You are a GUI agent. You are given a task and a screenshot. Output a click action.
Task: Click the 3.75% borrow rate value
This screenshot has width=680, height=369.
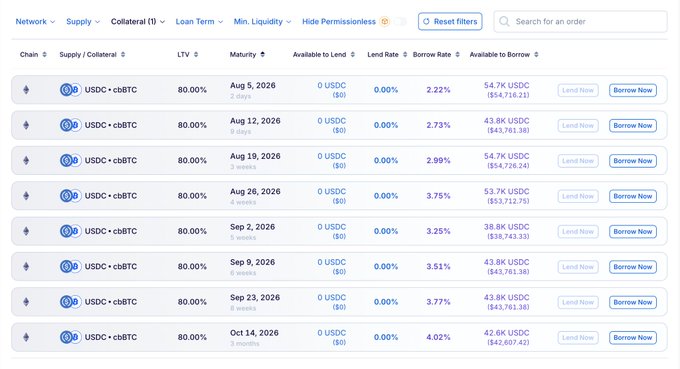pyautogui.click(x=438, y=196)
